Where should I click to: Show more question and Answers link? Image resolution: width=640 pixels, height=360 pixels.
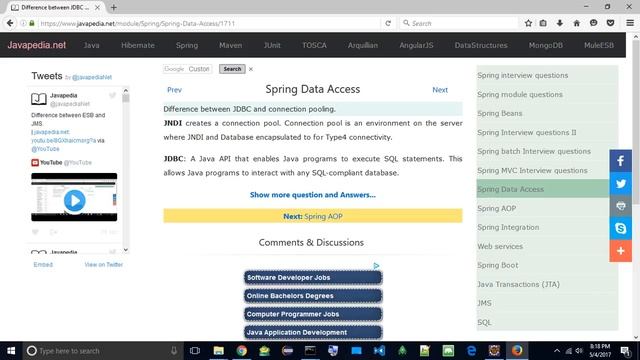(x=313, y=195)
